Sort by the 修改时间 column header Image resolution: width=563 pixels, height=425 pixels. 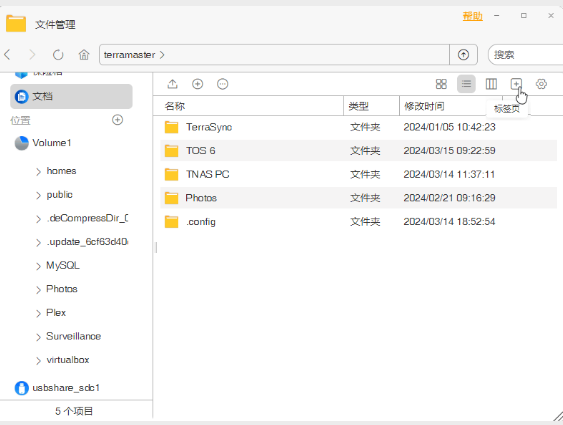pos(424,106)
